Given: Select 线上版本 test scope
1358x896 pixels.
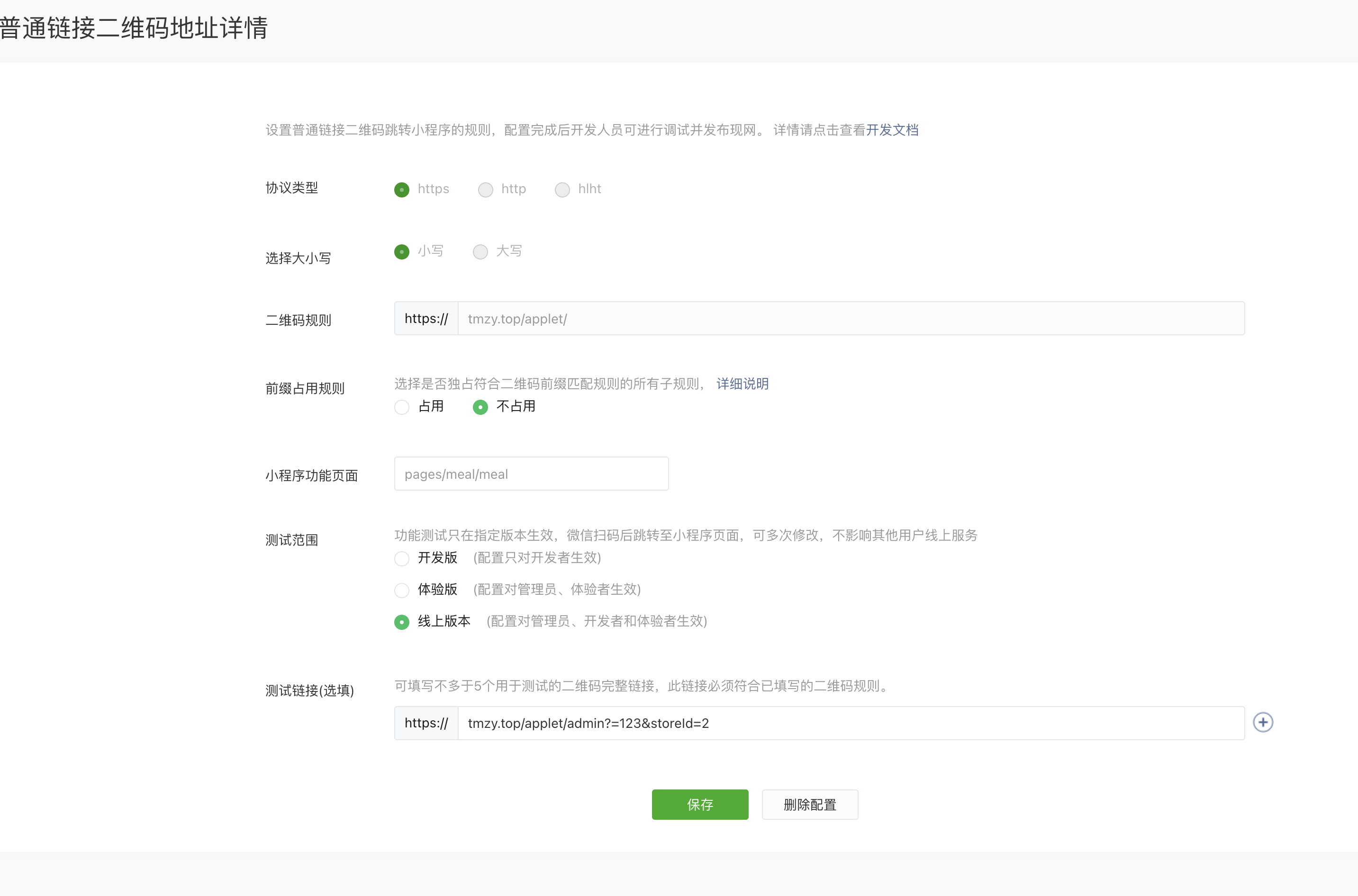Looking at the screenshot, I should [402, 622].
